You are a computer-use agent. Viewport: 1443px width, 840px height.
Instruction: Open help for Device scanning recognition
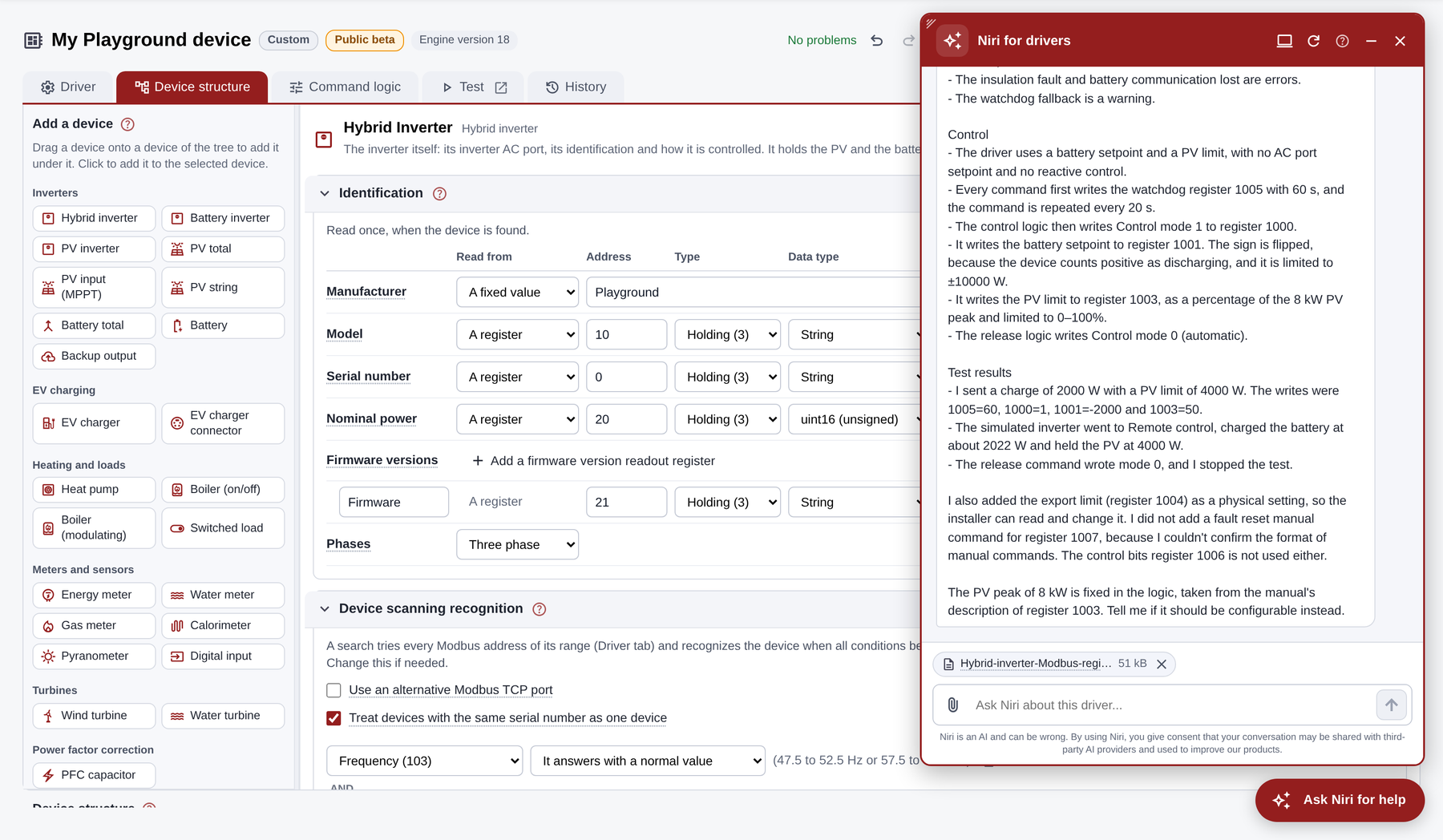540,609
